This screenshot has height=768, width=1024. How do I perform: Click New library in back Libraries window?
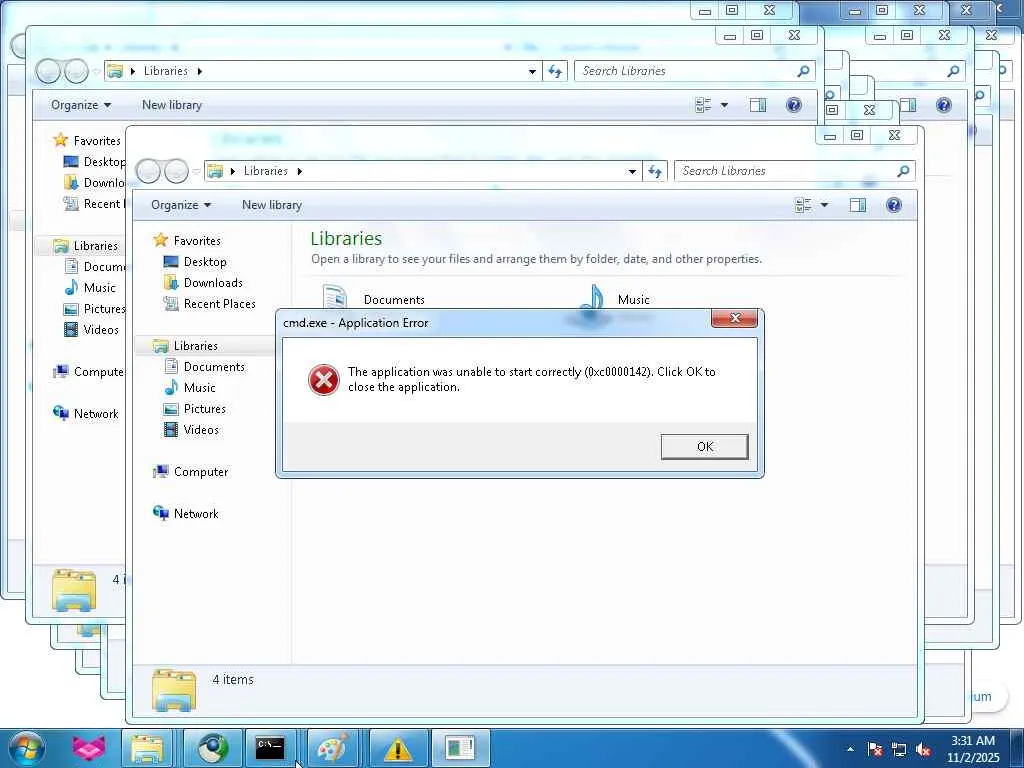172,105
